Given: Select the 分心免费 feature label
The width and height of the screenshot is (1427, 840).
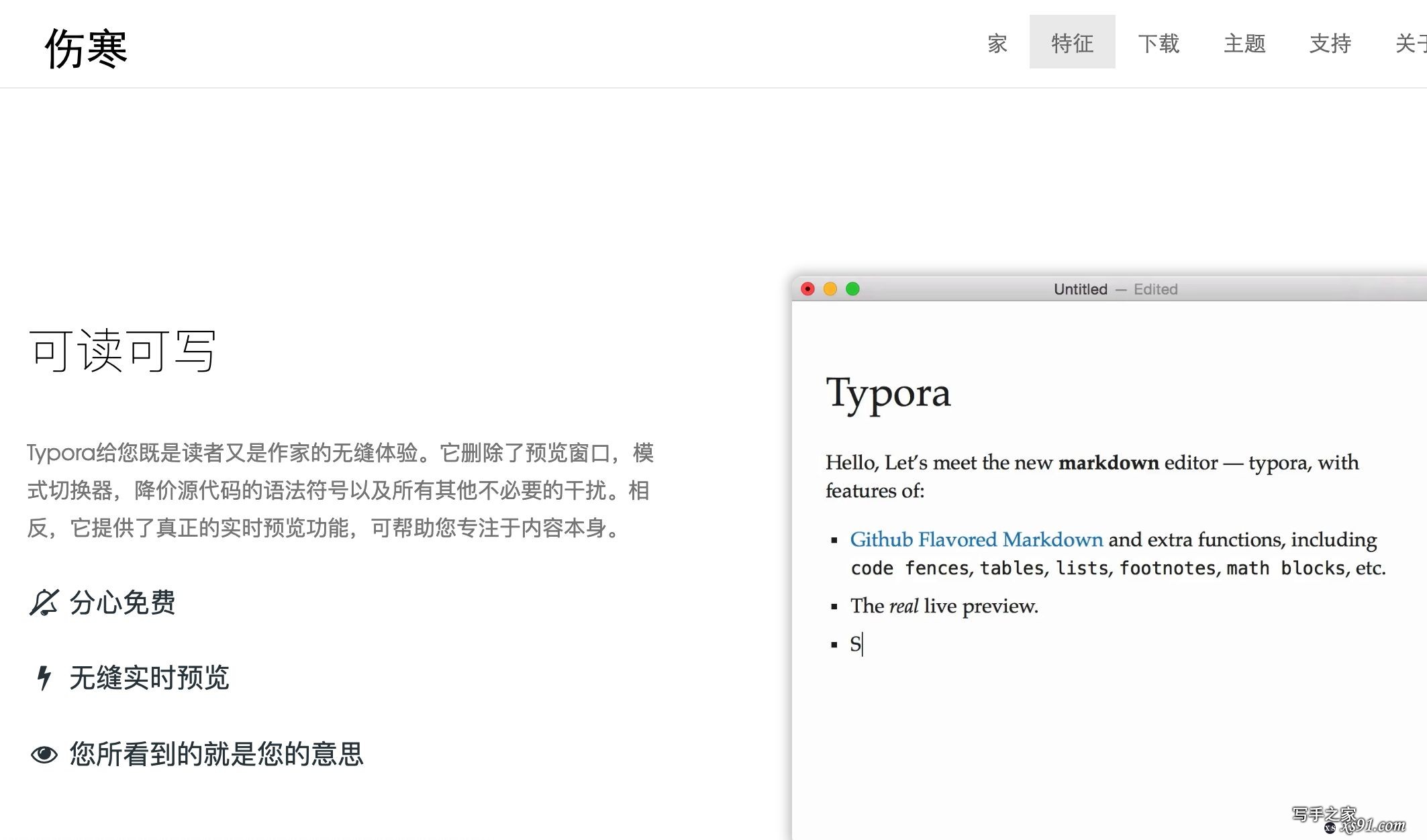Looking at the screenshot, I should 123,602.
